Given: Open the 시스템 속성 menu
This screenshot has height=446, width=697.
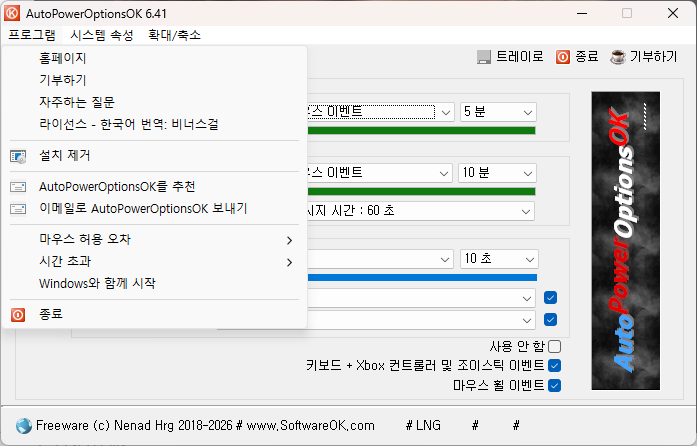Looking at the screenshot, I should point(102,35).
